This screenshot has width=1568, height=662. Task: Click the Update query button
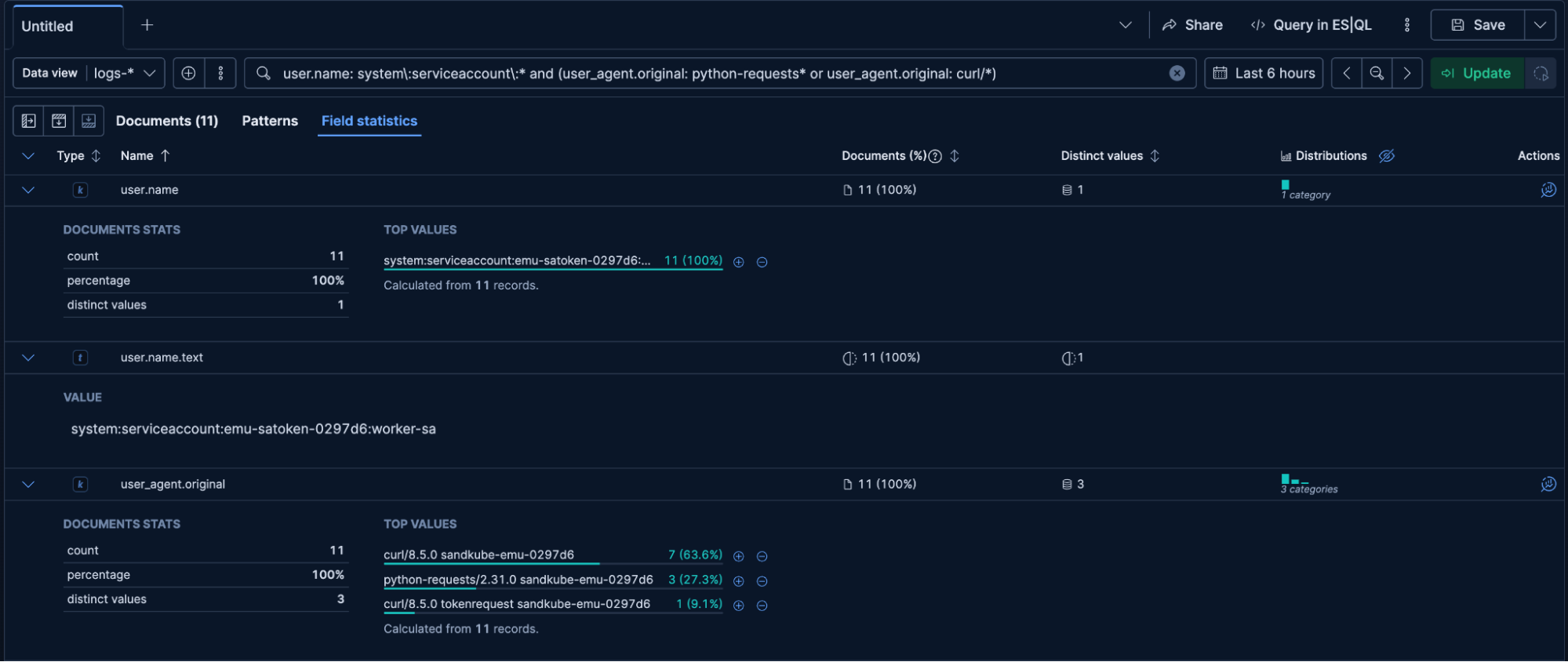(1477, 73)
